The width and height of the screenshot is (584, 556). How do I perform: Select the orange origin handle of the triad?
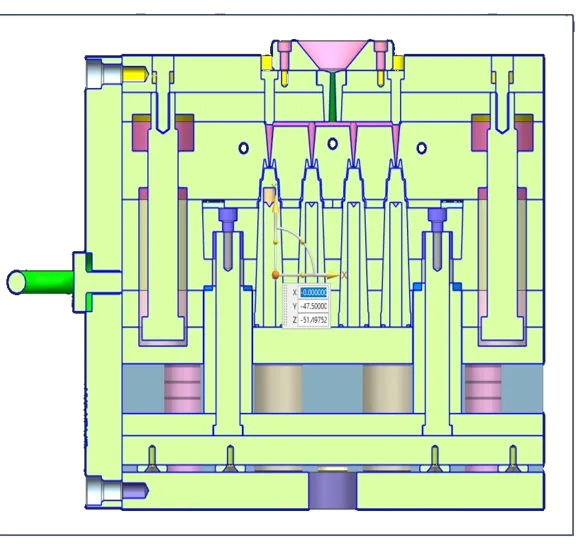coord(275,275)
